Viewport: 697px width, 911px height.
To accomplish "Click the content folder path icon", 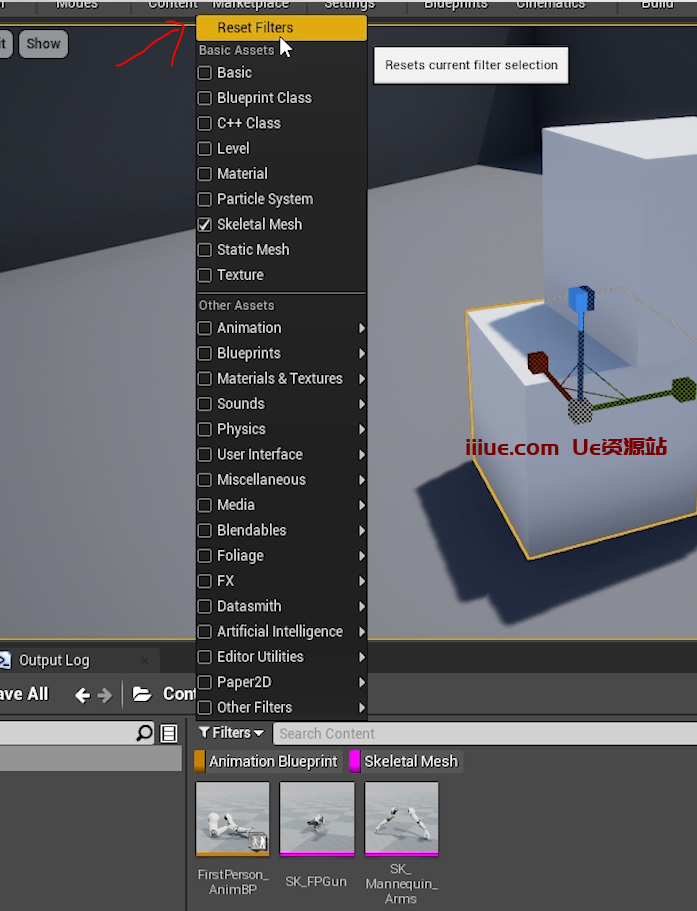I will pos(142,694).
